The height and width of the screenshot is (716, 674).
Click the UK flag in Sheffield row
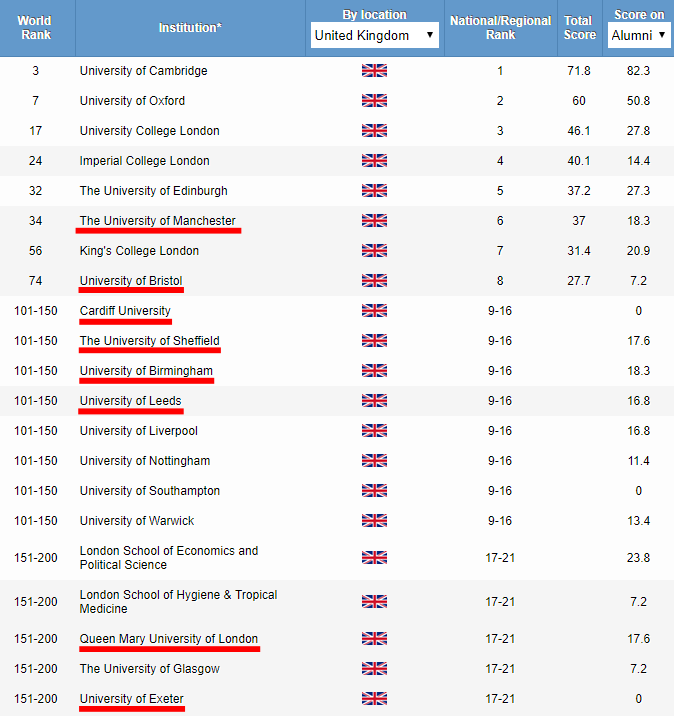pos(374,341)
